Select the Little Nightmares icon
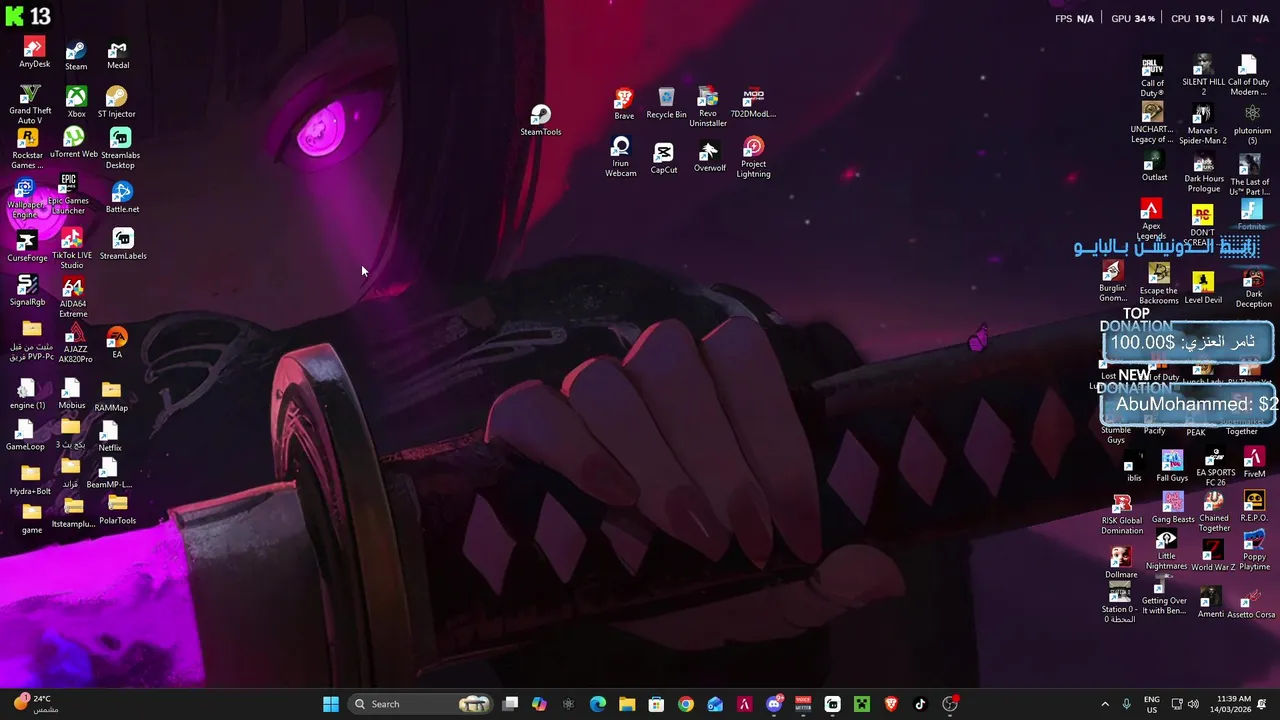Viewport: 1280px width, 720px height. [x=1166, y=551]
